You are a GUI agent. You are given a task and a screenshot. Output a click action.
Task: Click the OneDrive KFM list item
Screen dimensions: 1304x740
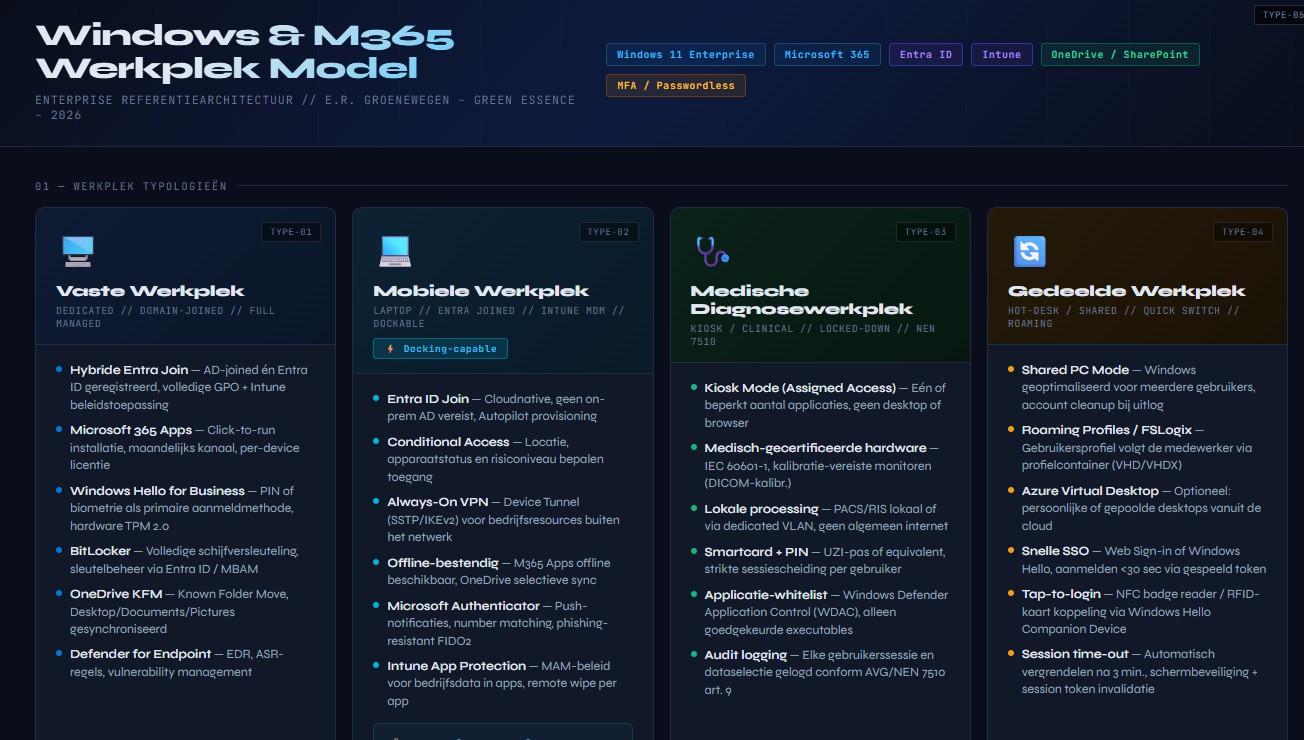coord(184,611)
